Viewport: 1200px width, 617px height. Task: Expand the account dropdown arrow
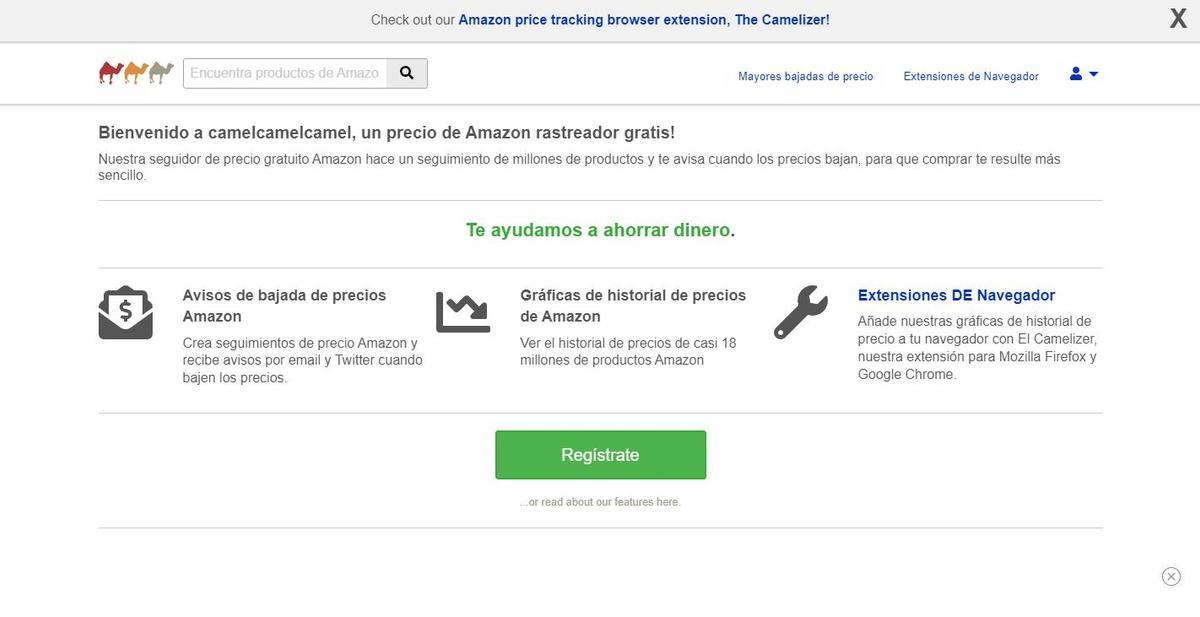coord(1093,74)
